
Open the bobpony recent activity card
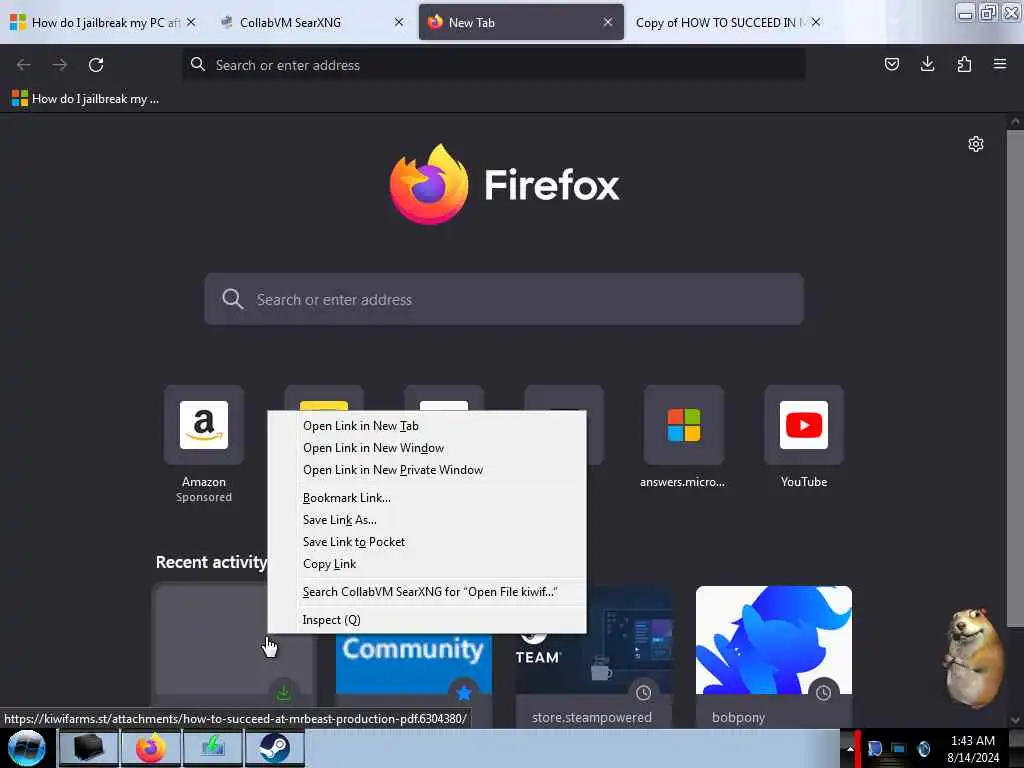(x=773, y=656)
